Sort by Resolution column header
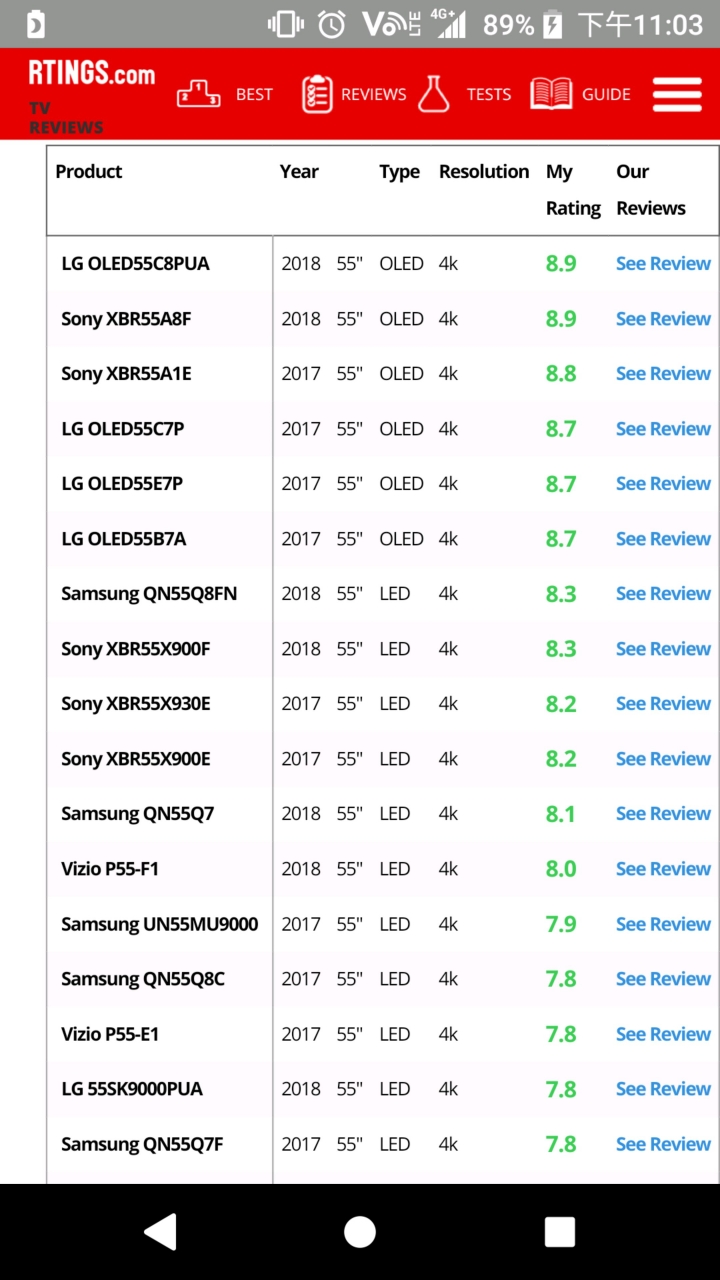This screenshot has width=720, height=1280. coord(484,171)
